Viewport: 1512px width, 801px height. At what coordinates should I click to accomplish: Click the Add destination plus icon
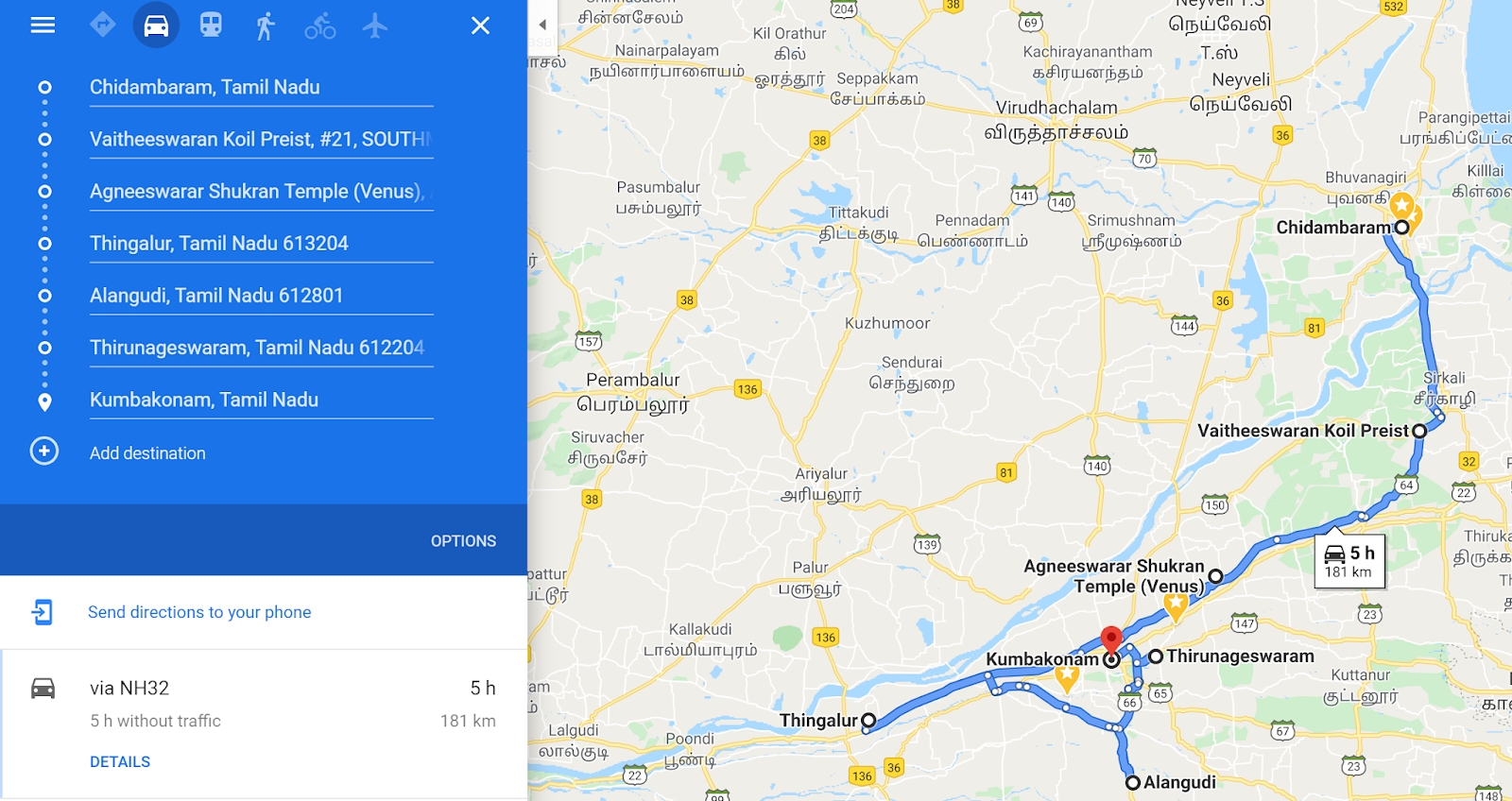tap(44, 452)
